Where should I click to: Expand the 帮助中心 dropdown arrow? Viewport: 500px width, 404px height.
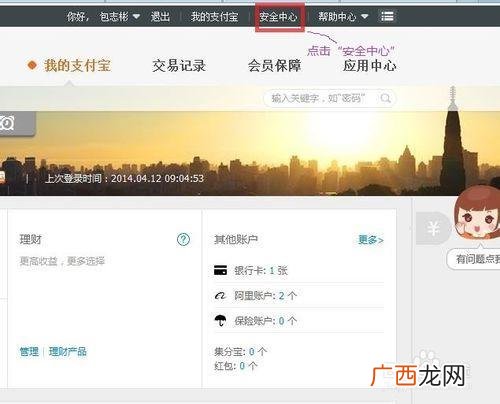point(365,16)
